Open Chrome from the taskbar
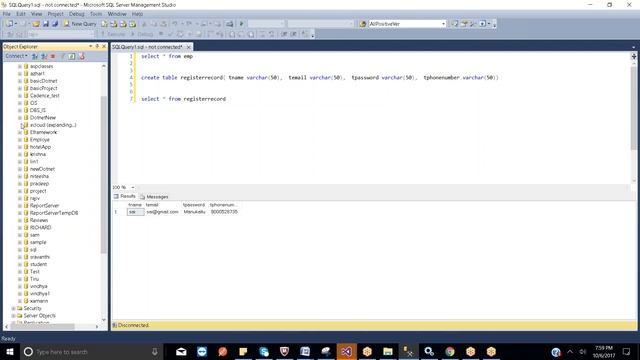 click(x=450, y=351)
